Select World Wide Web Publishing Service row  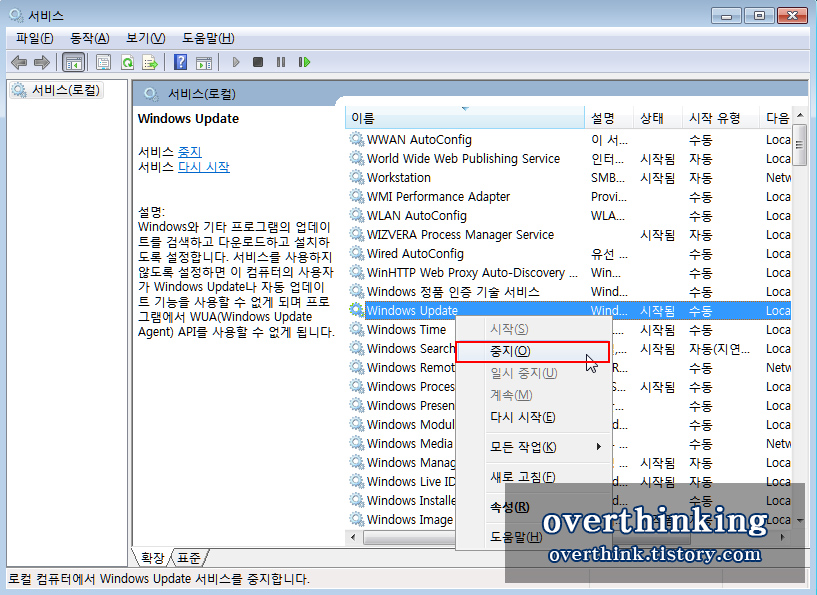[x=570, y=158]
